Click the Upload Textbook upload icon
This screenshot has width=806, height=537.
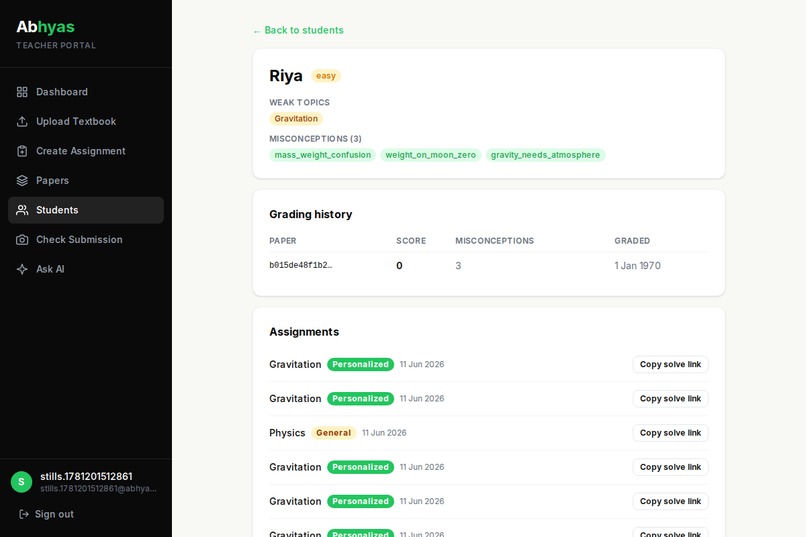tap(22, 121)
